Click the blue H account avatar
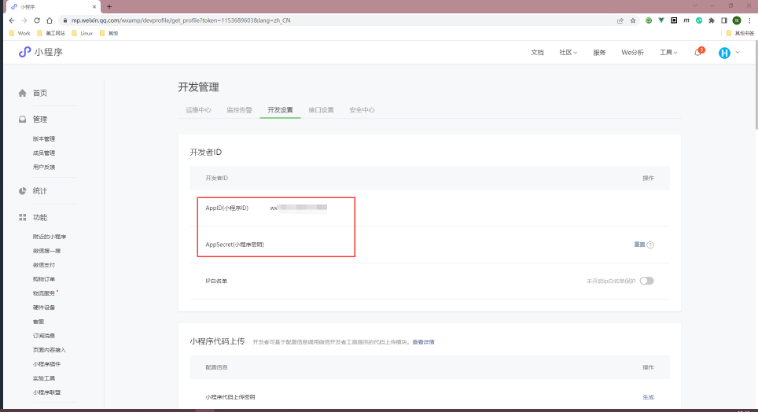Screen dimensions: 758x413 [x=724, y=53]
